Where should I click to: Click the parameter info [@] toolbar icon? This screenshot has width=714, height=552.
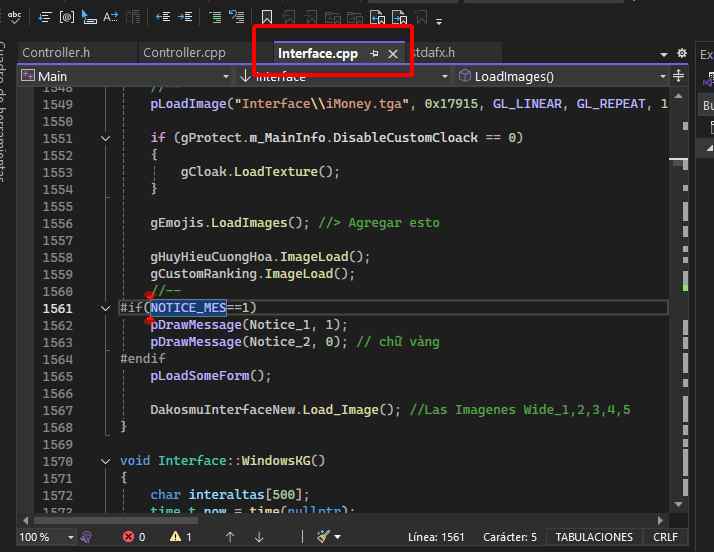pyautogui.click(x=67, y=17)
